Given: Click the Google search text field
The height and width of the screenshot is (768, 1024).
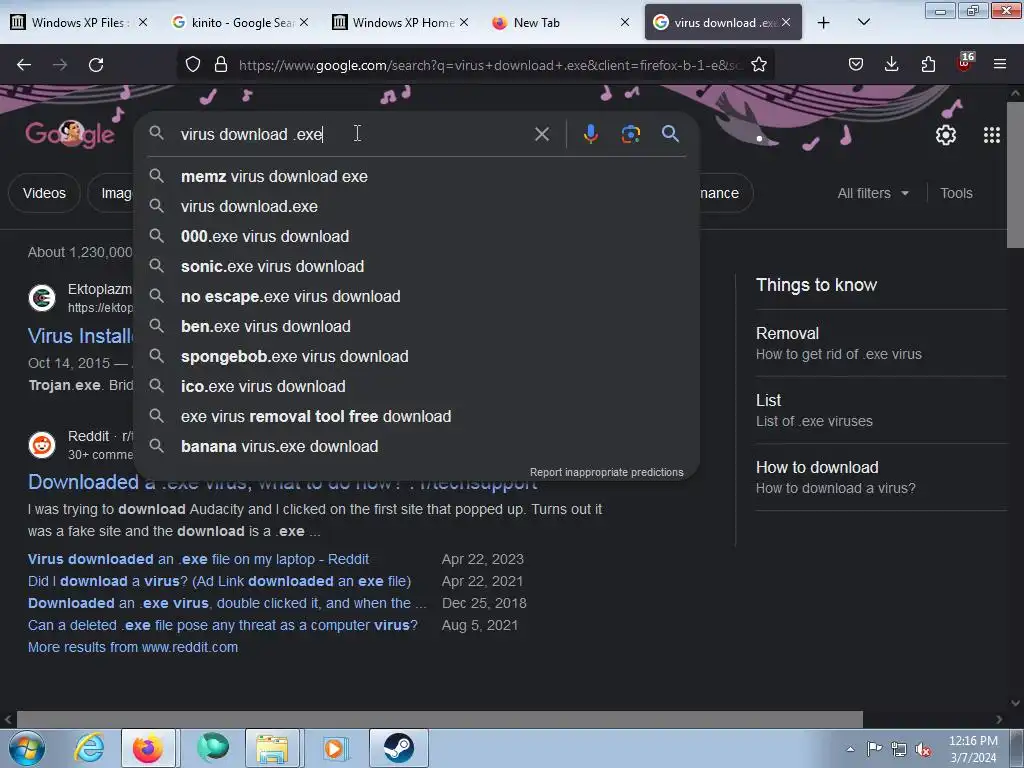Looking at the screenshot, I should tap(353, 134).
